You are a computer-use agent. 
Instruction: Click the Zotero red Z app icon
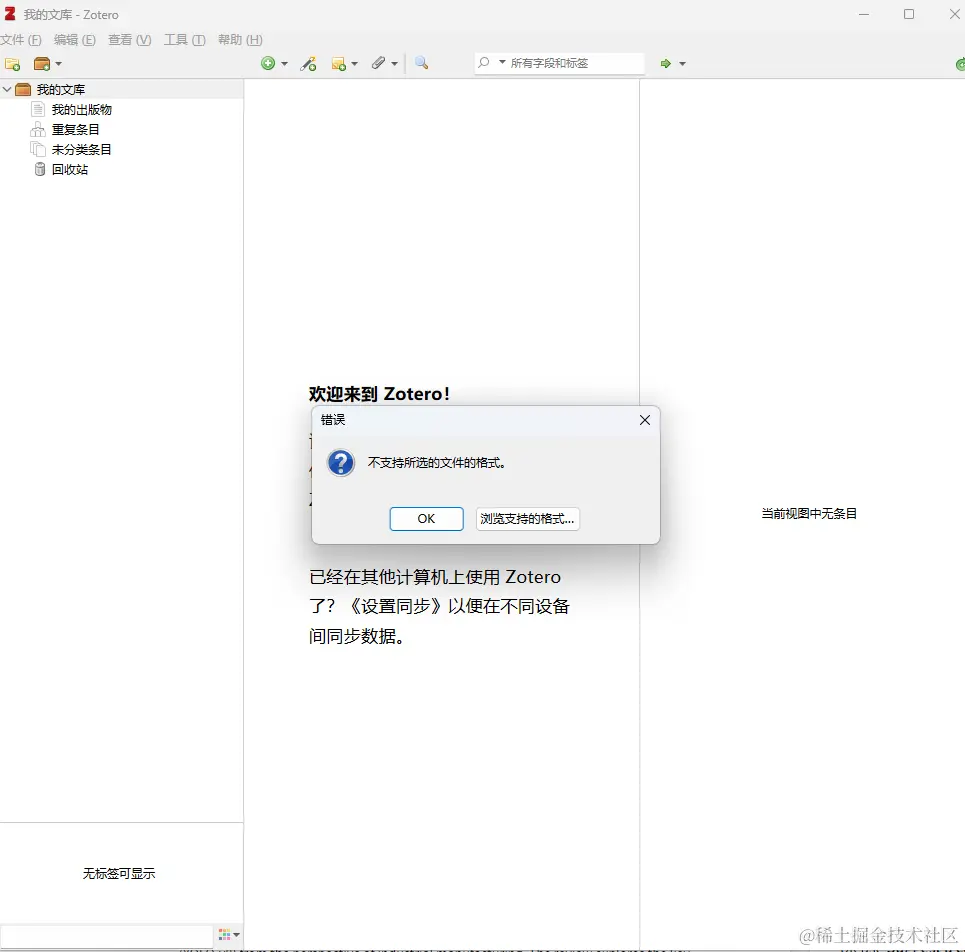[x=10, y=14]
